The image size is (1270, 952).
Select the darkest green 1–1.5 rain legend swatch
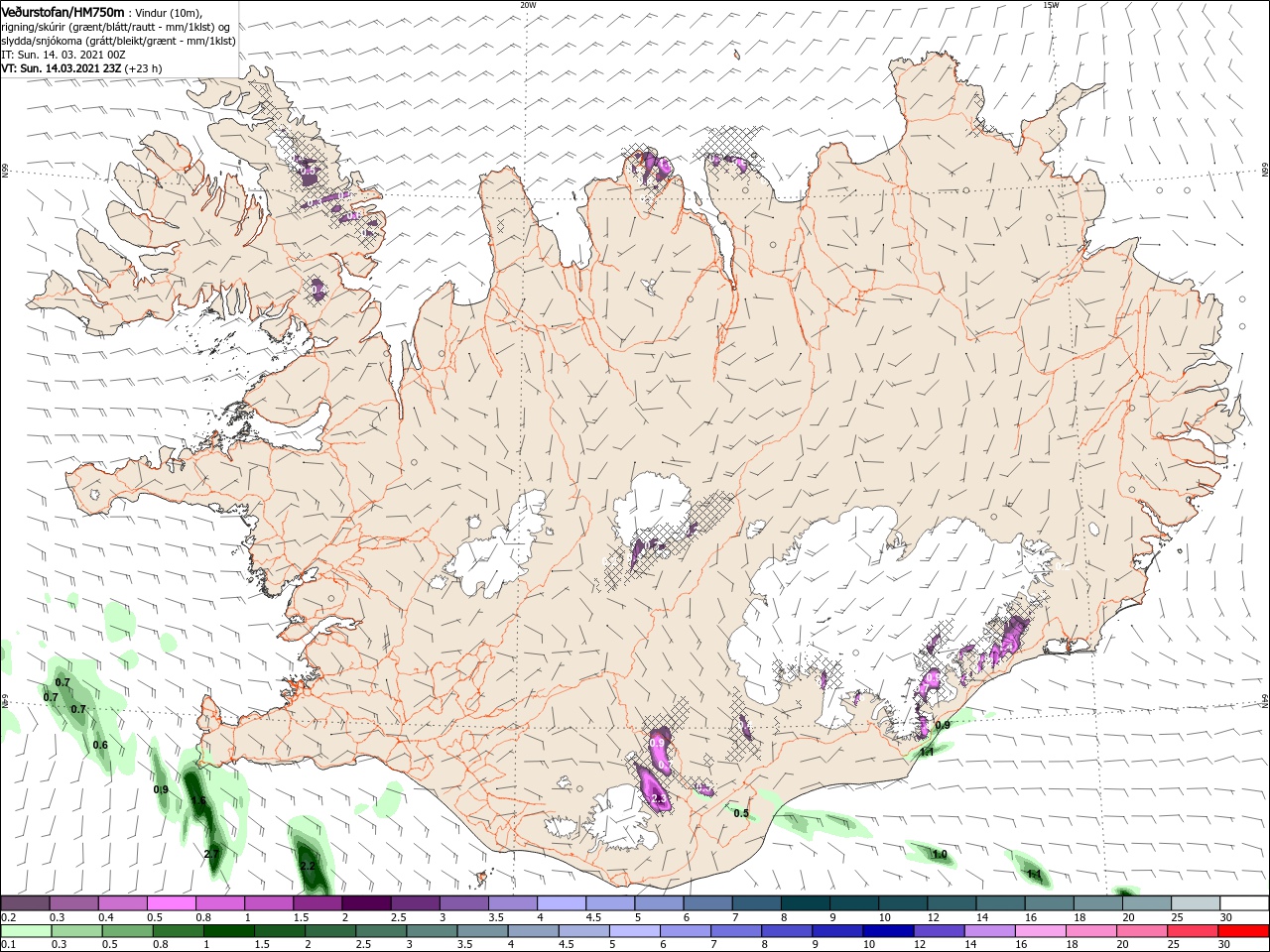[x=229, y=931]
